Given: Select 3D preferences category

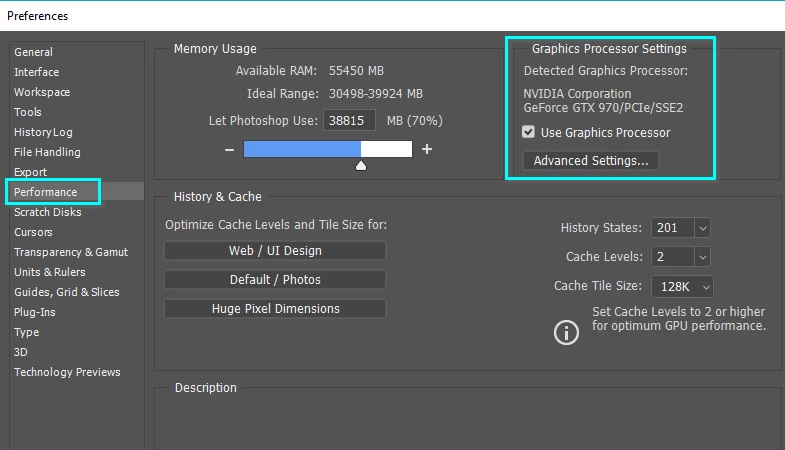Looking at the screenshot, I should pyautogui.click(x=21, y=352).
